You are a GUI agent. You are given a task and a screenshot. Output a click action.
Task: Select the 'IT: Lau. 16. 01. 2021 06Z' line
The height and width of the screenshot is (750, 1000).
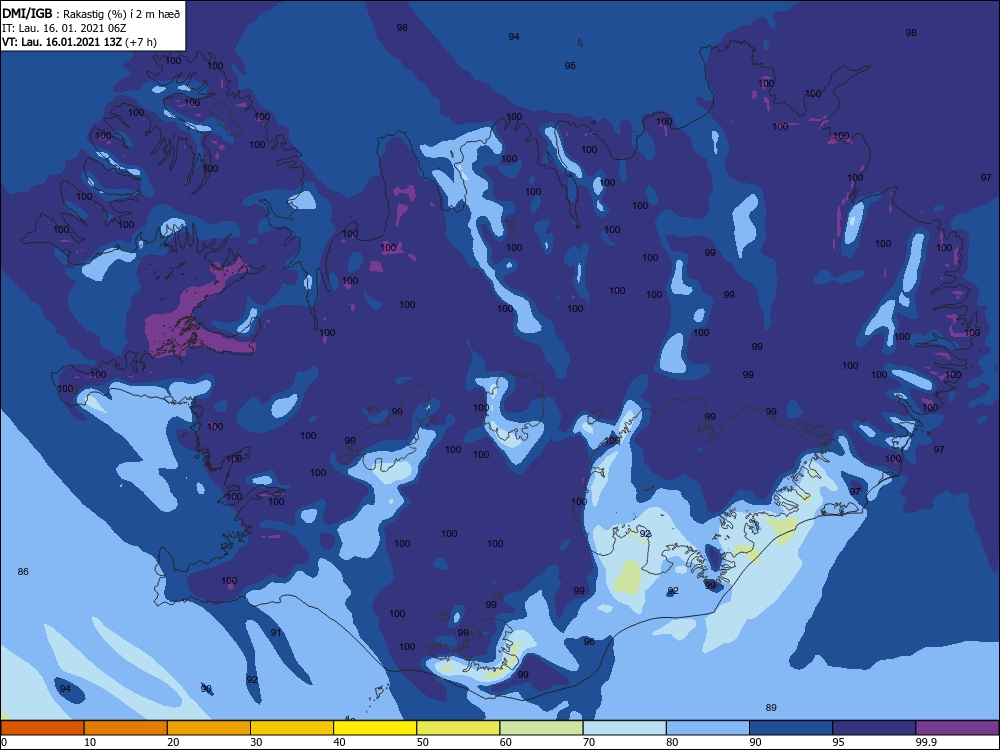coord(64,28)
